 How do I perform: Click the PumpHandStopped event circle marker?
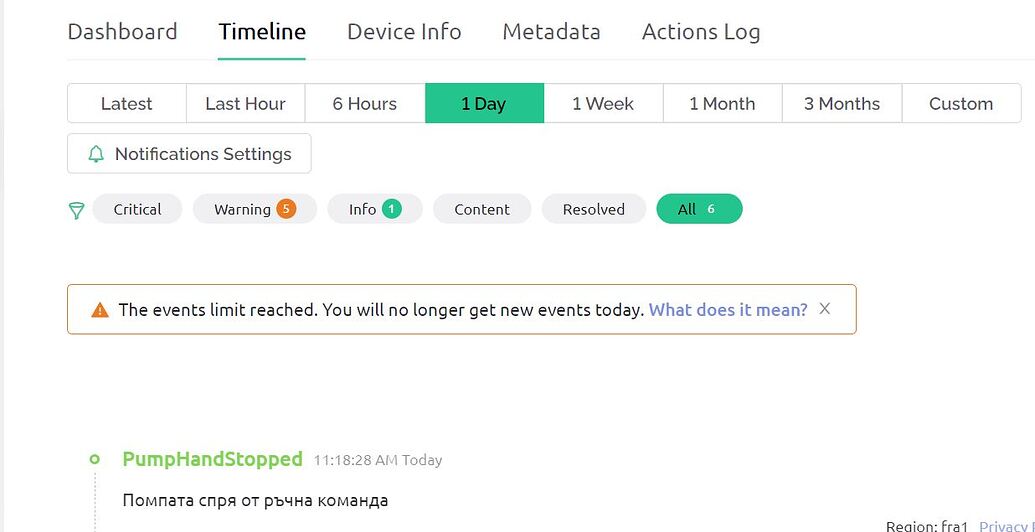tap(94, 459)
